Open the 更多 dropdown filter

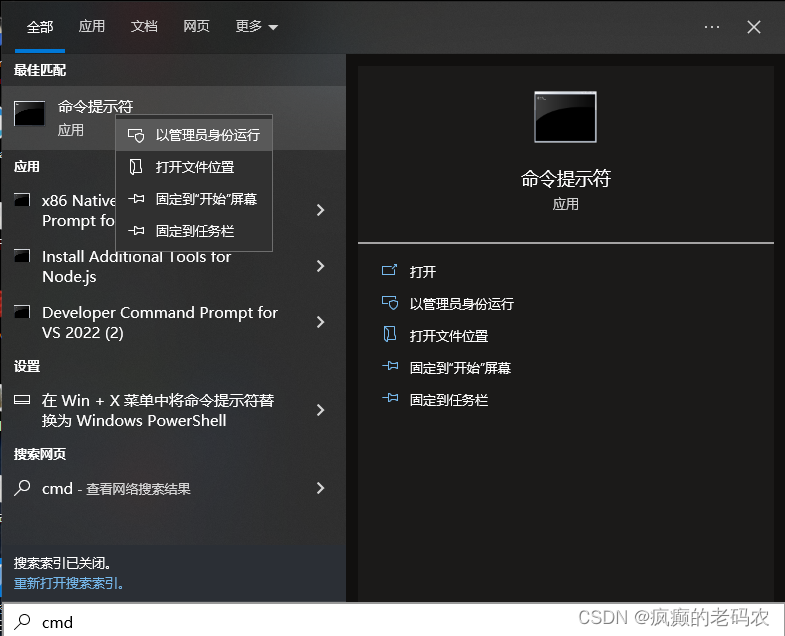click(256, 27)
